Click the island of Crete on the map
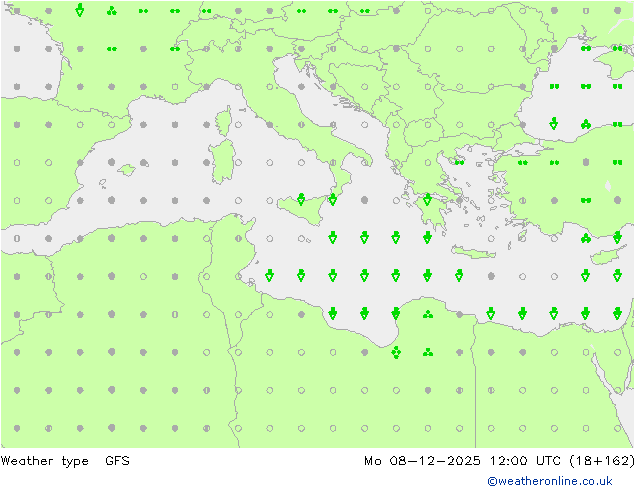Viewport: 634px width, 490px height. click(473, 252)
